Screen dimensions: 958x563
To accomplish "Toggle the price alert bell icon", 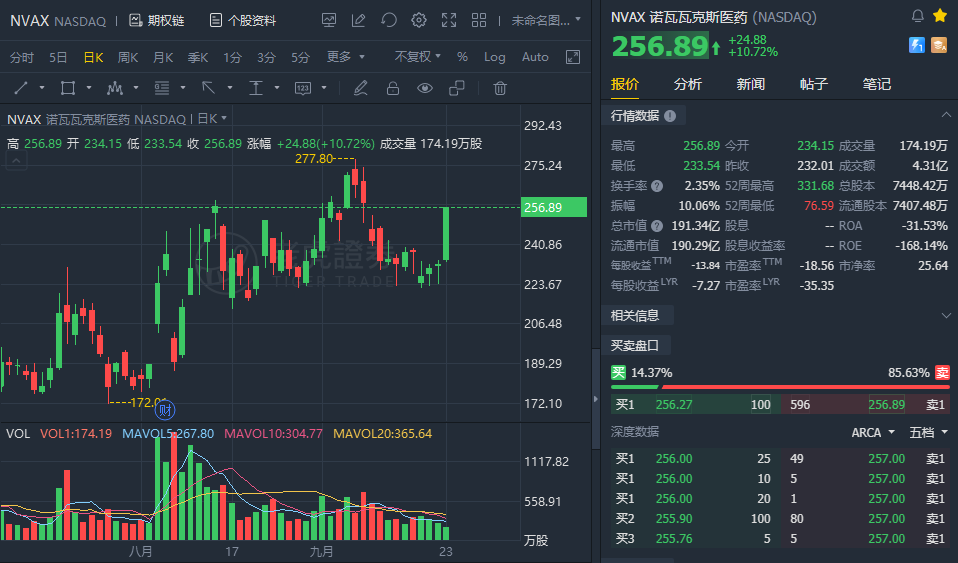I will [x=918, y=16].
